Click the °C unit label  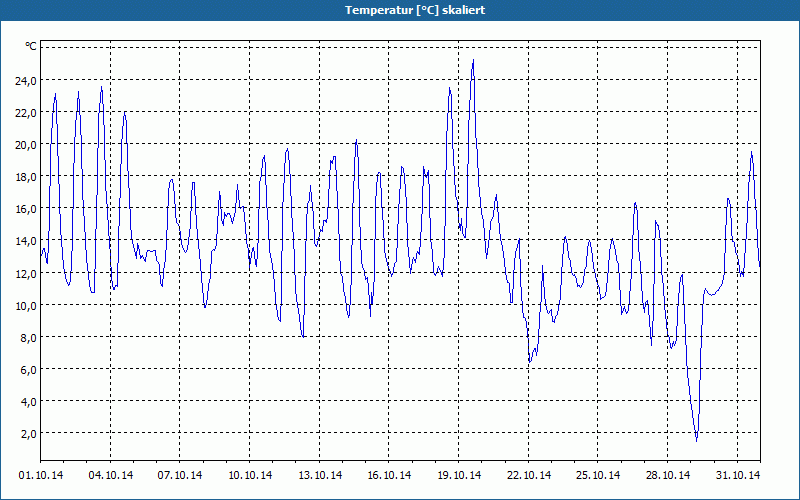[x=31, y=46]
